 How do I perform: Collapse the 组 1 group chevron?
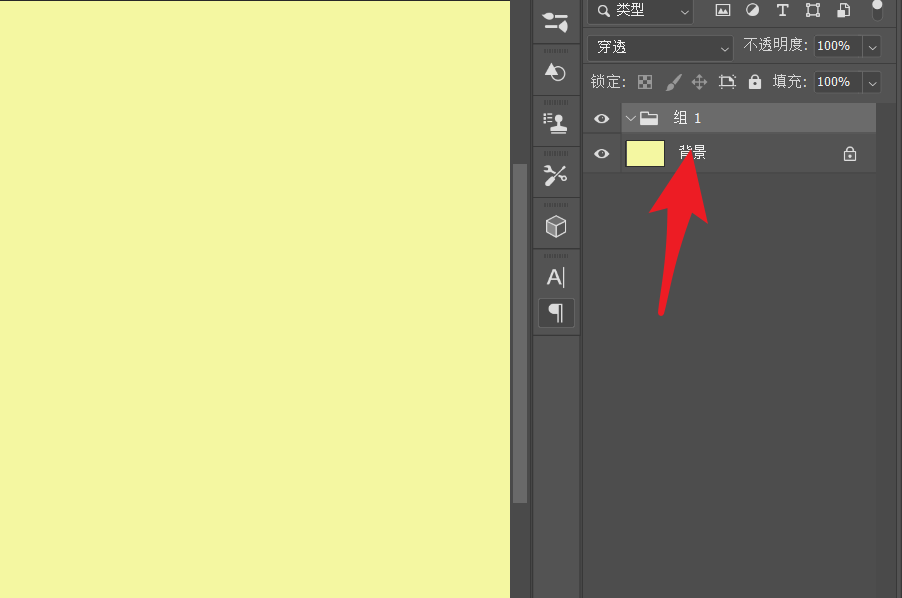(630, 118)
